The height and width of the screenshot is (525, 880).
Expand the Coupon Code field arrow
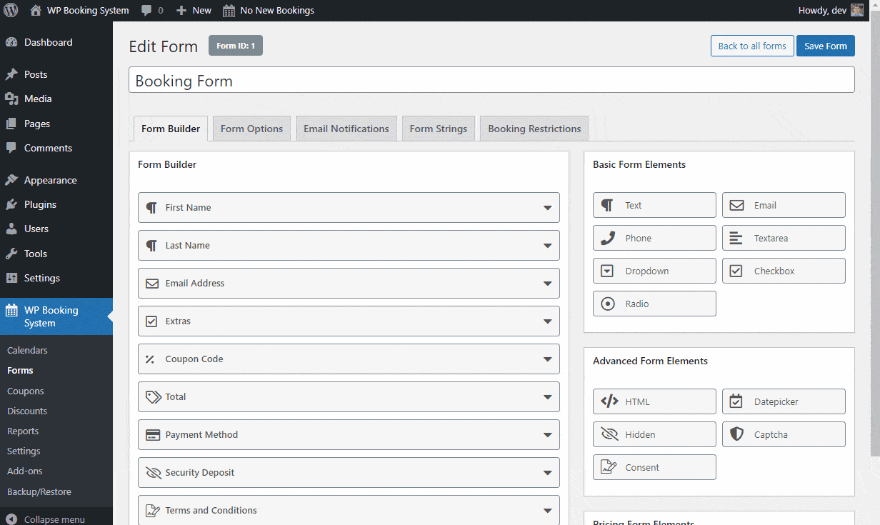click(547, 359)
